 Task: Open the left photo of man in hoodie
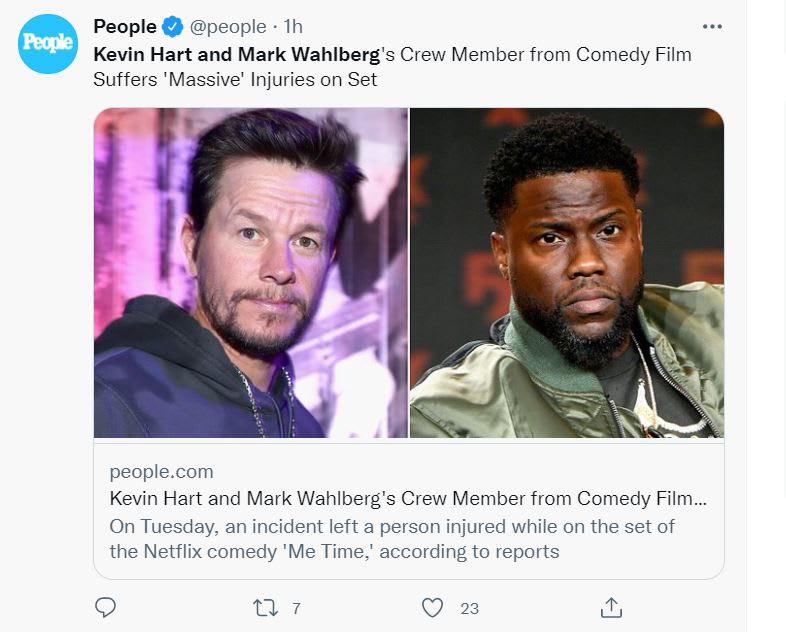[x=251, y=273]
